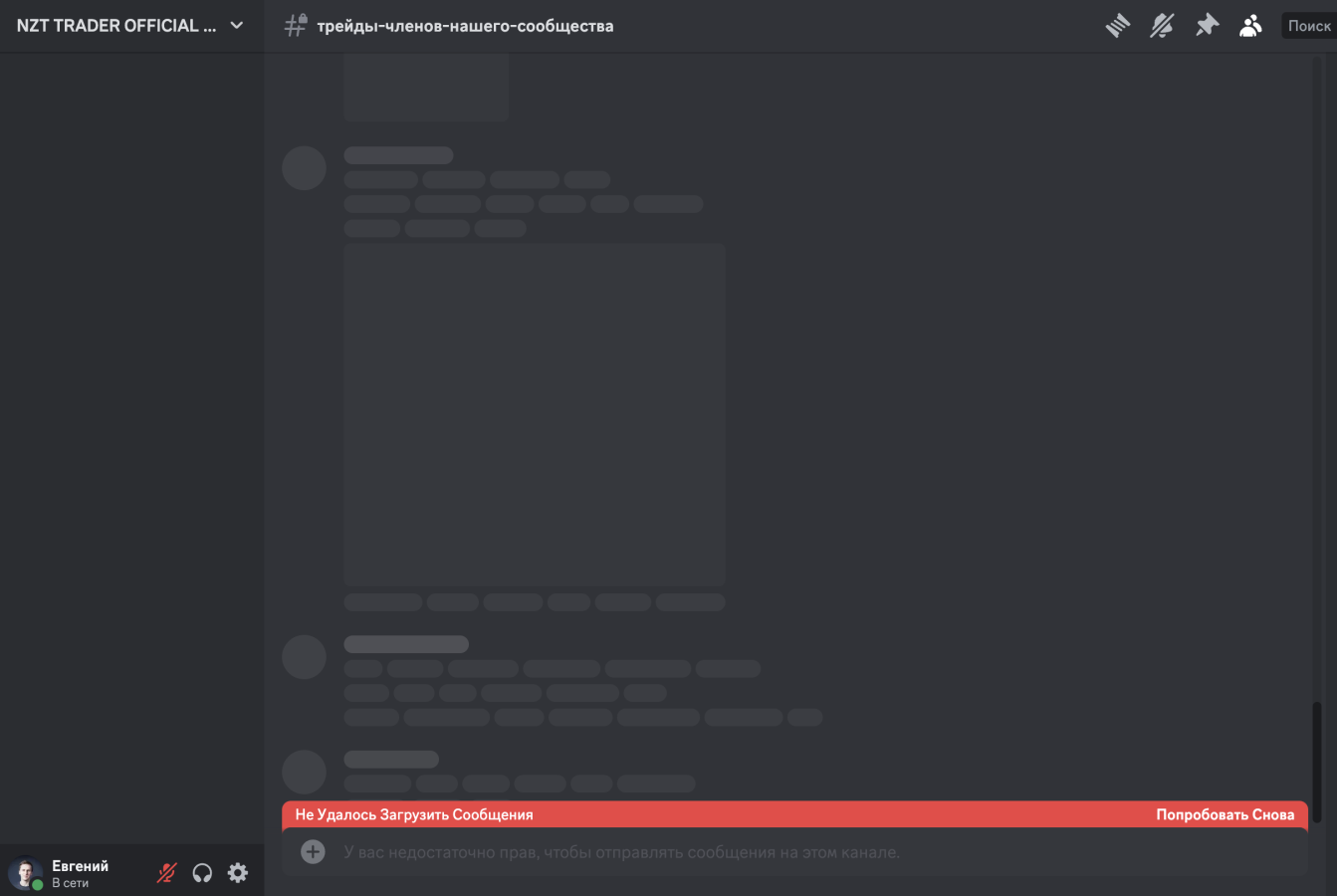The height and width of the screenshot is (896, 1337).
Task: Focus the disabled message input box
Action: click(794, 852)
